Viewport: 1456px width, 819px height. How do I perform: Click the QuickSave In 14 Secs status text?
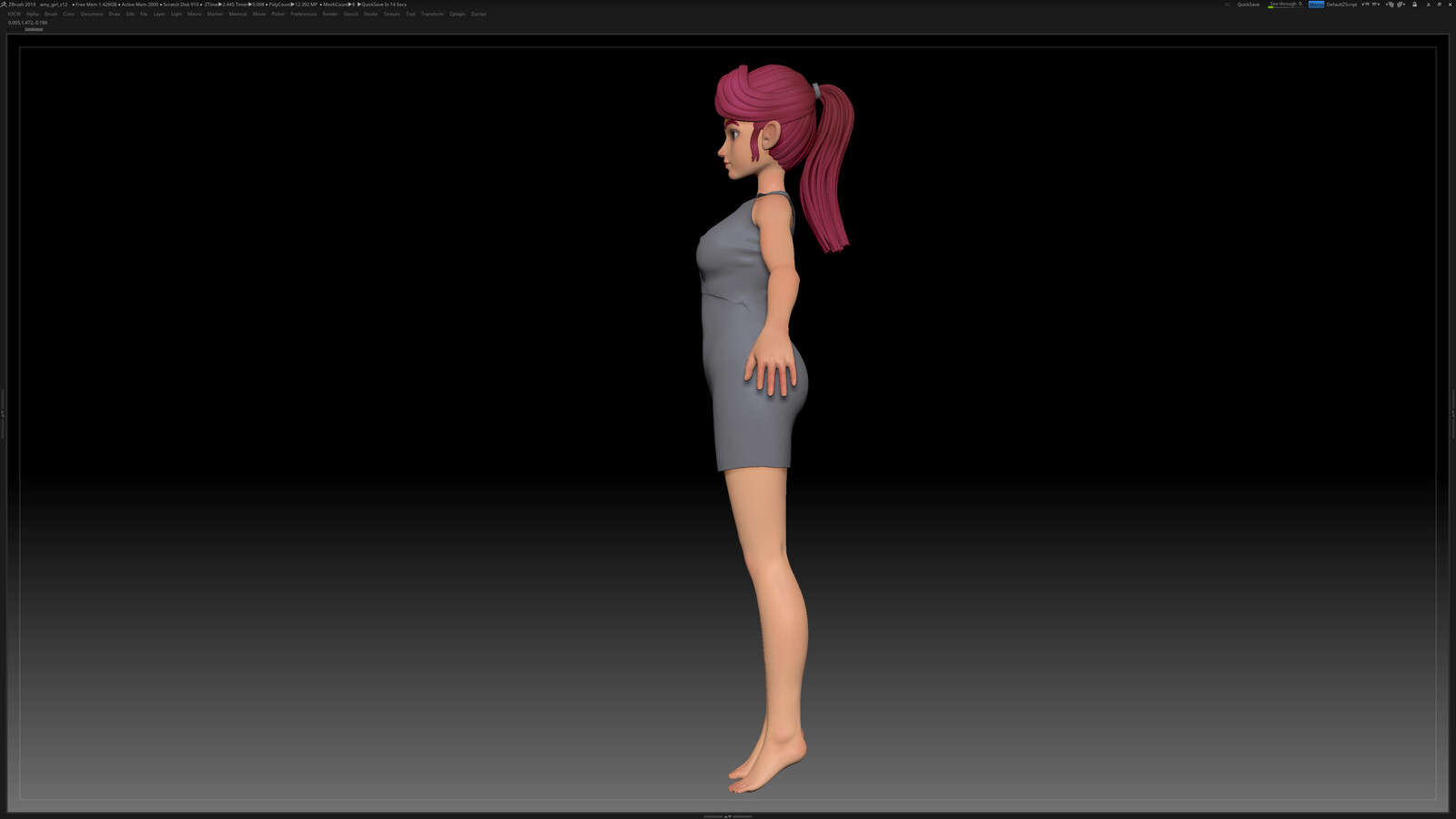(x=383, y=5)
